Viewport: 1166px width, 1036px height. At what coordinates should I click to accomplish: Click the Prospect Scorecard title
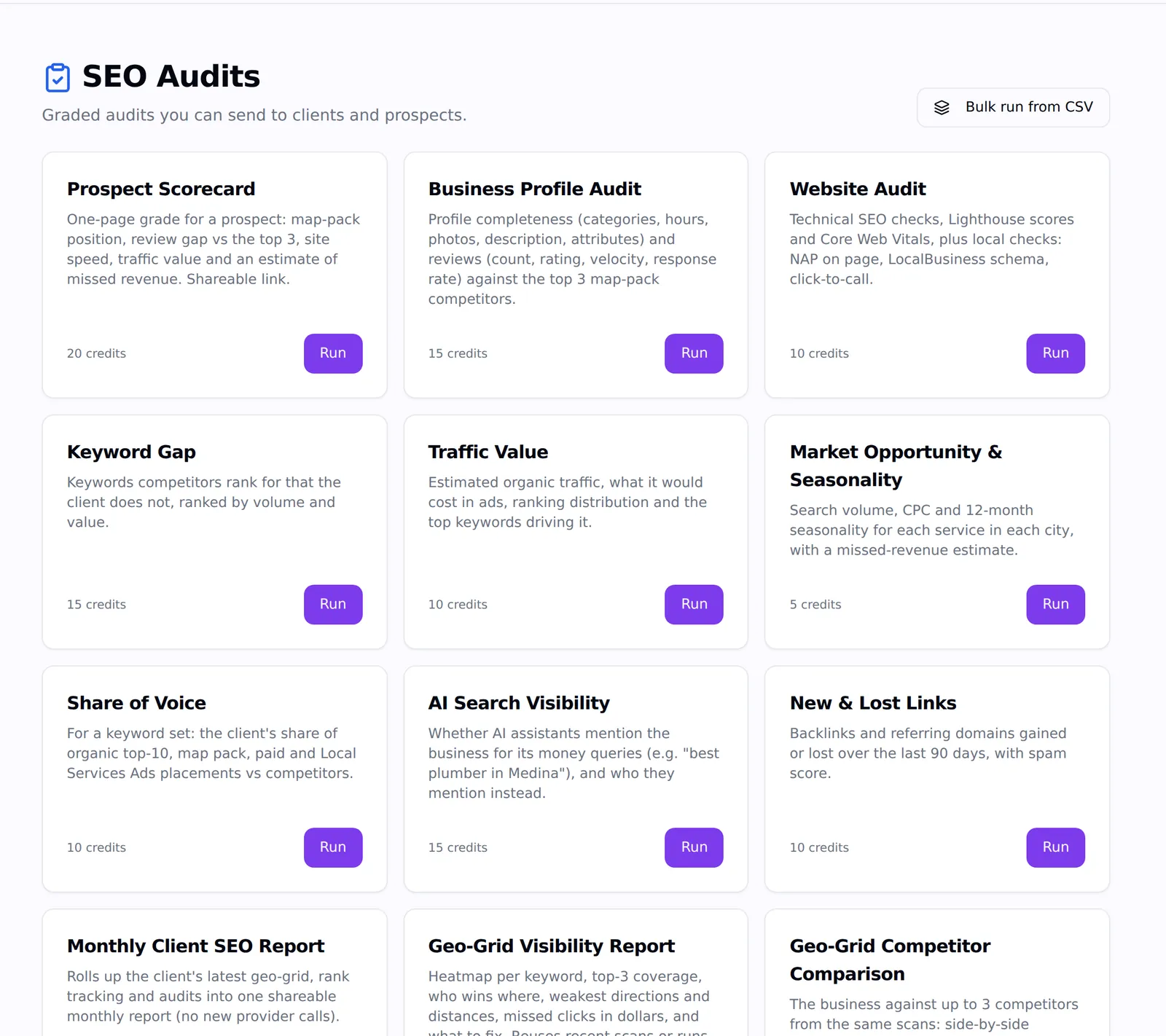click(161, 189)
